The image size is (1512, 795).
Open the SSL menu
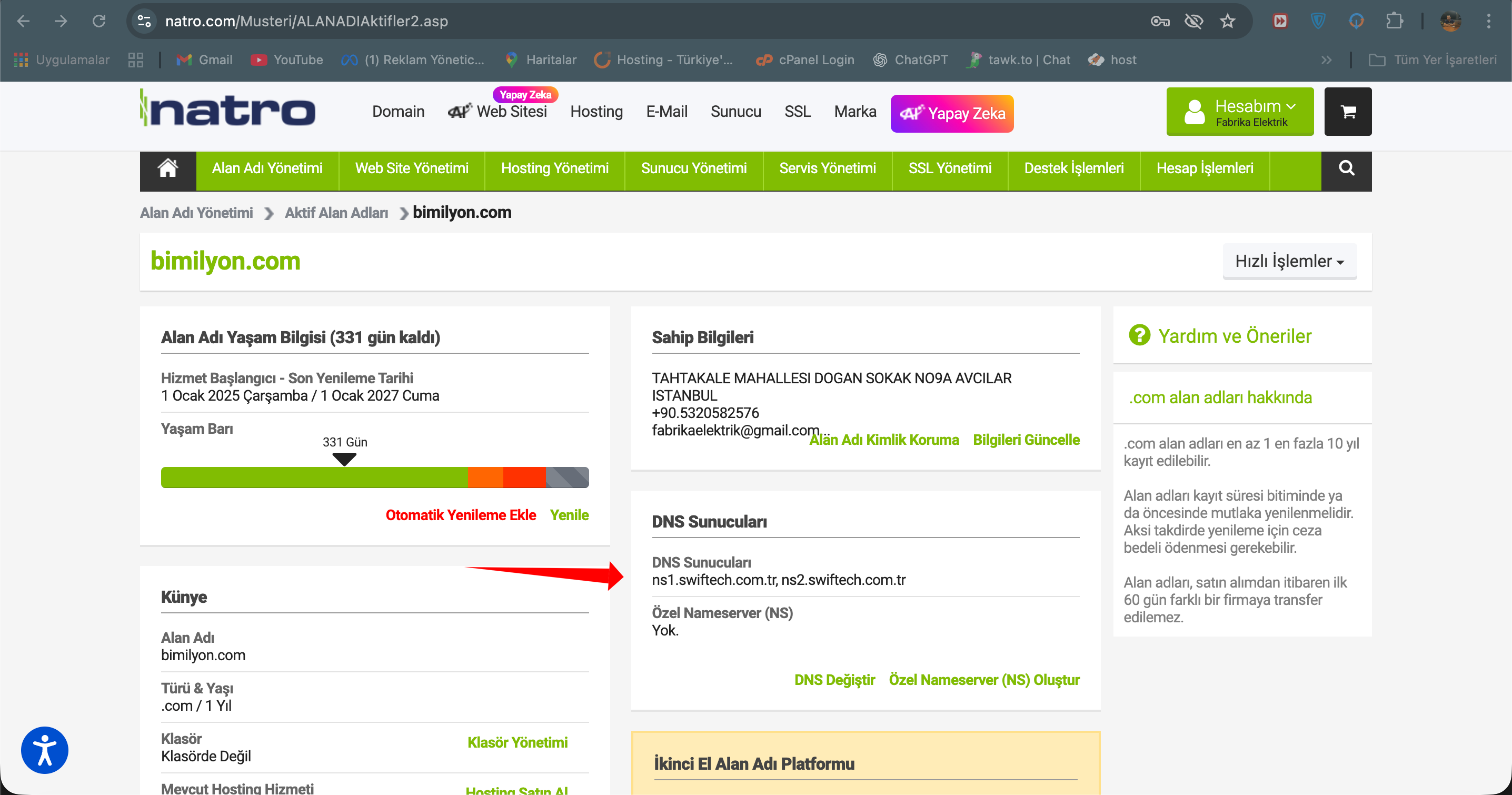(x=798, y=112)
